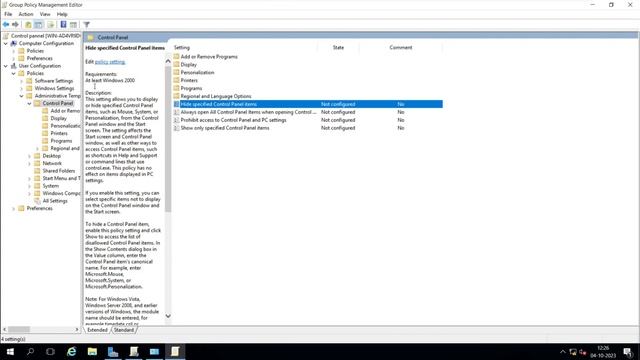Image resolution: width=640 pixels, height=360 pixels.
Task: Expand Policies under Computer Configuration
Action: click(x=13, y=51)
